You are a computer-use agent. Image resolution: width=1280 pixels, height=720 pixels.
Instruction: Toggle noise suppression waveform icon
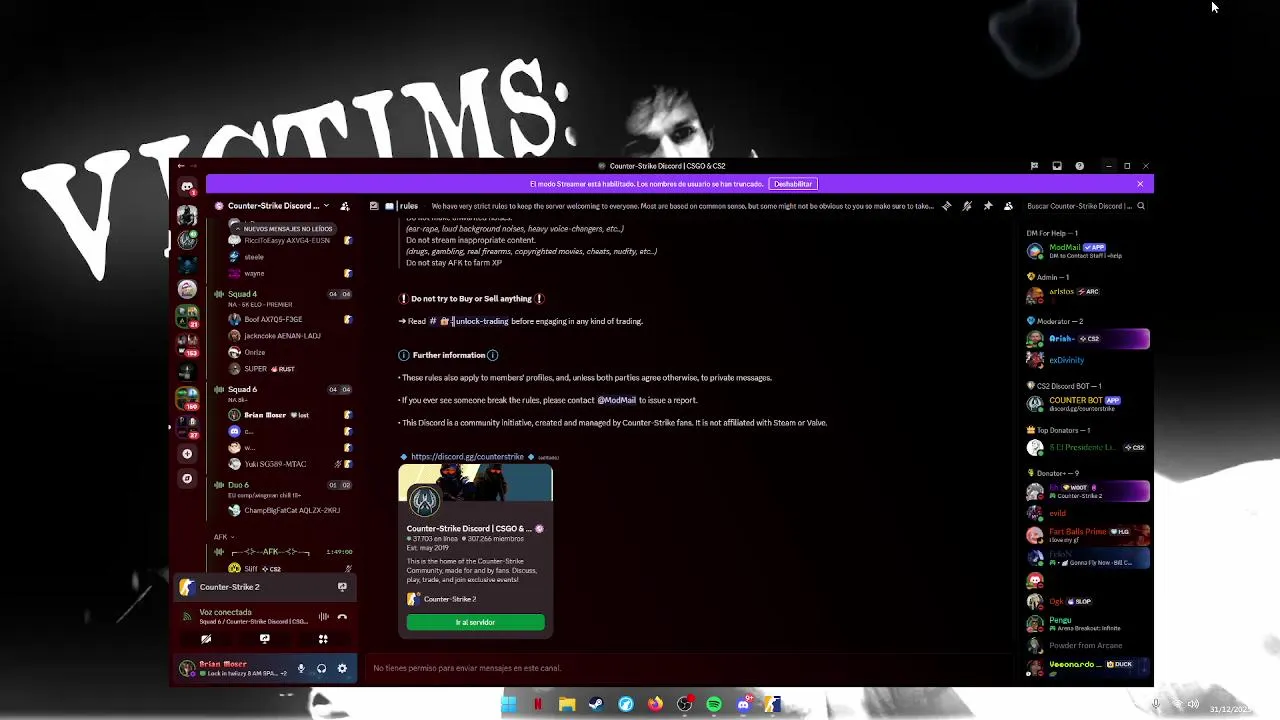pos(323,617)
